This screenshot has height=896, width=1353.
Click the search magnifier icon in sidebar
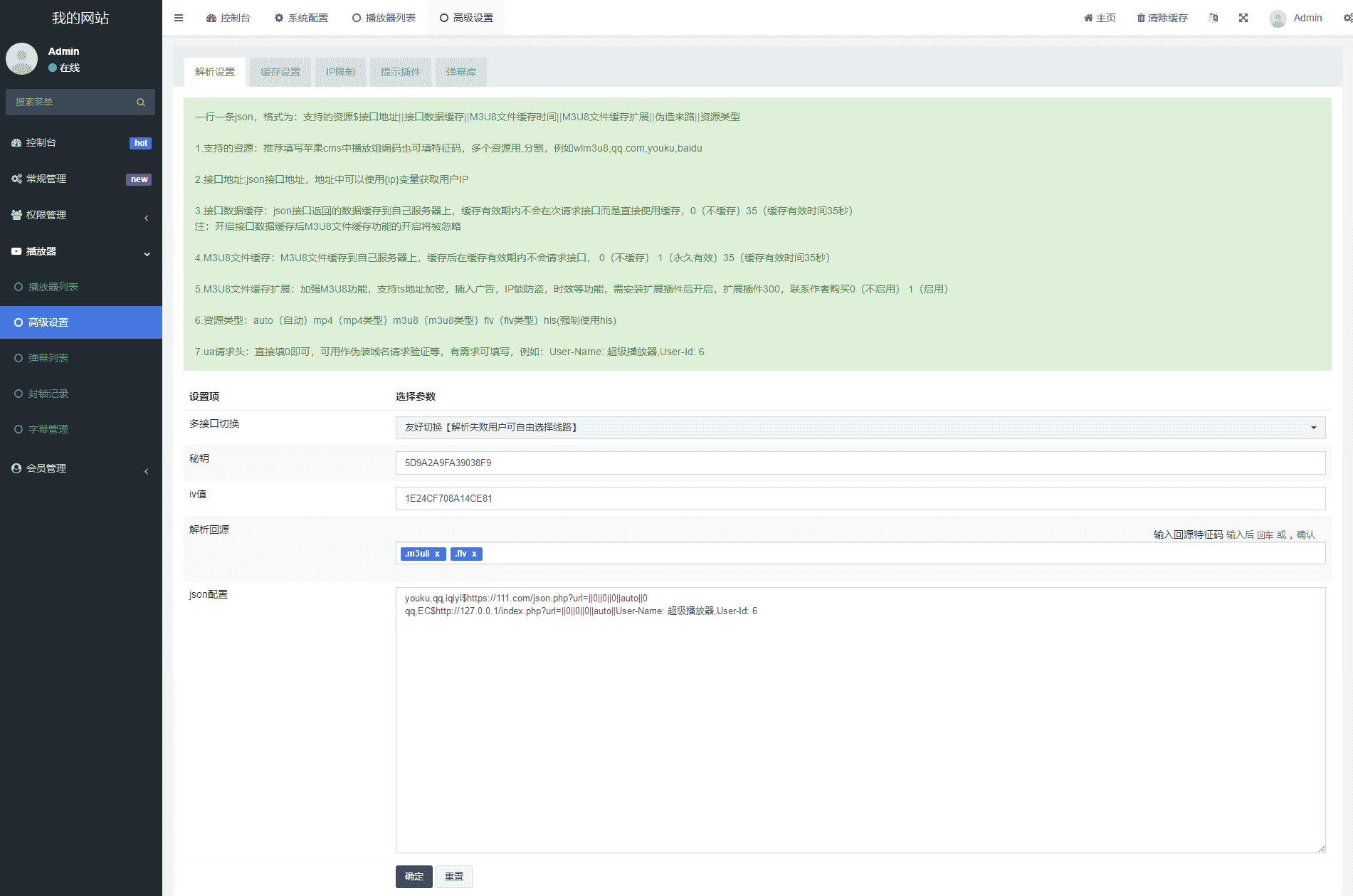pyautogui.click(x=141, y=102)
